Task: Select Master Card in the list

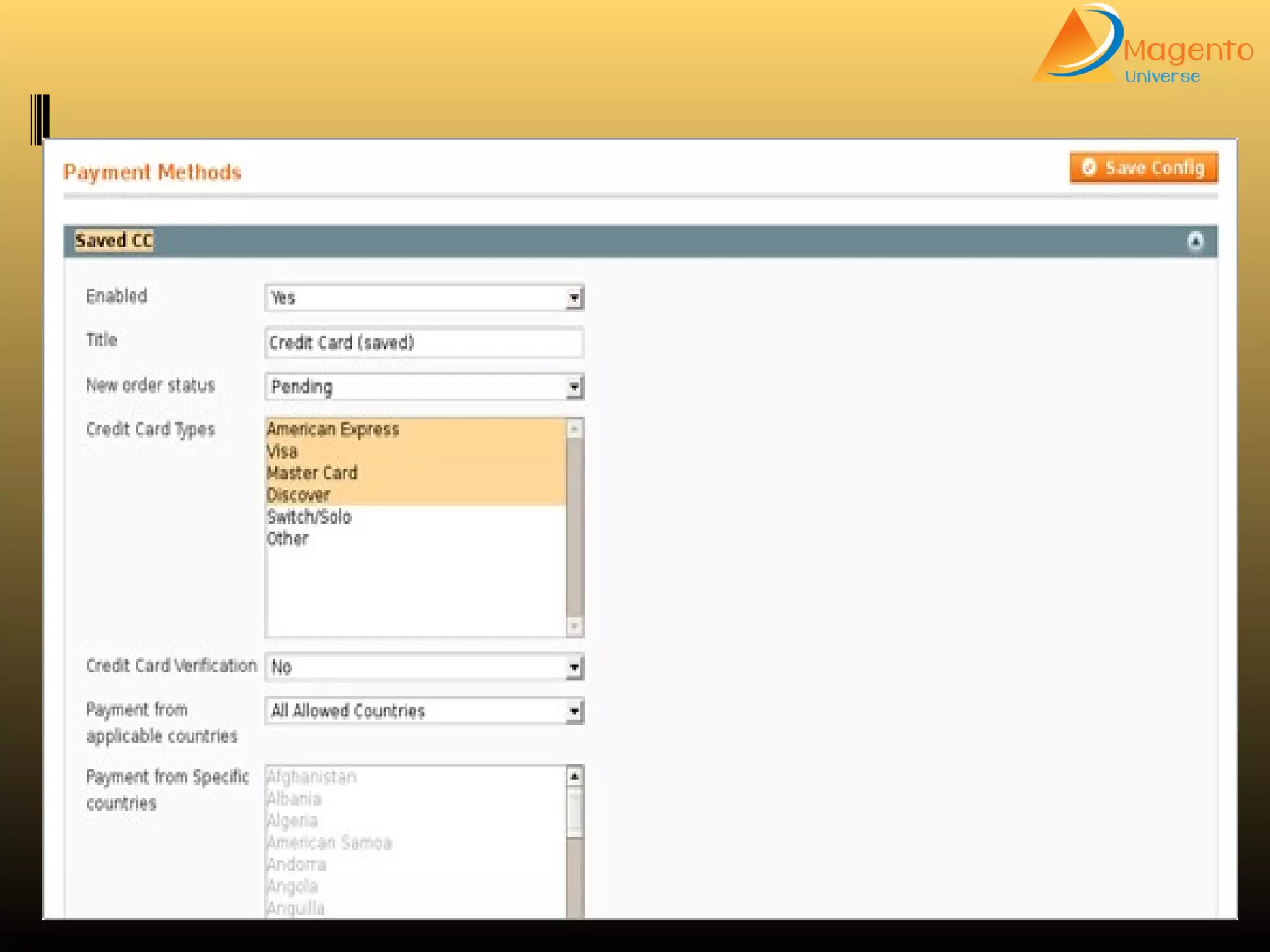Action: 312,473
